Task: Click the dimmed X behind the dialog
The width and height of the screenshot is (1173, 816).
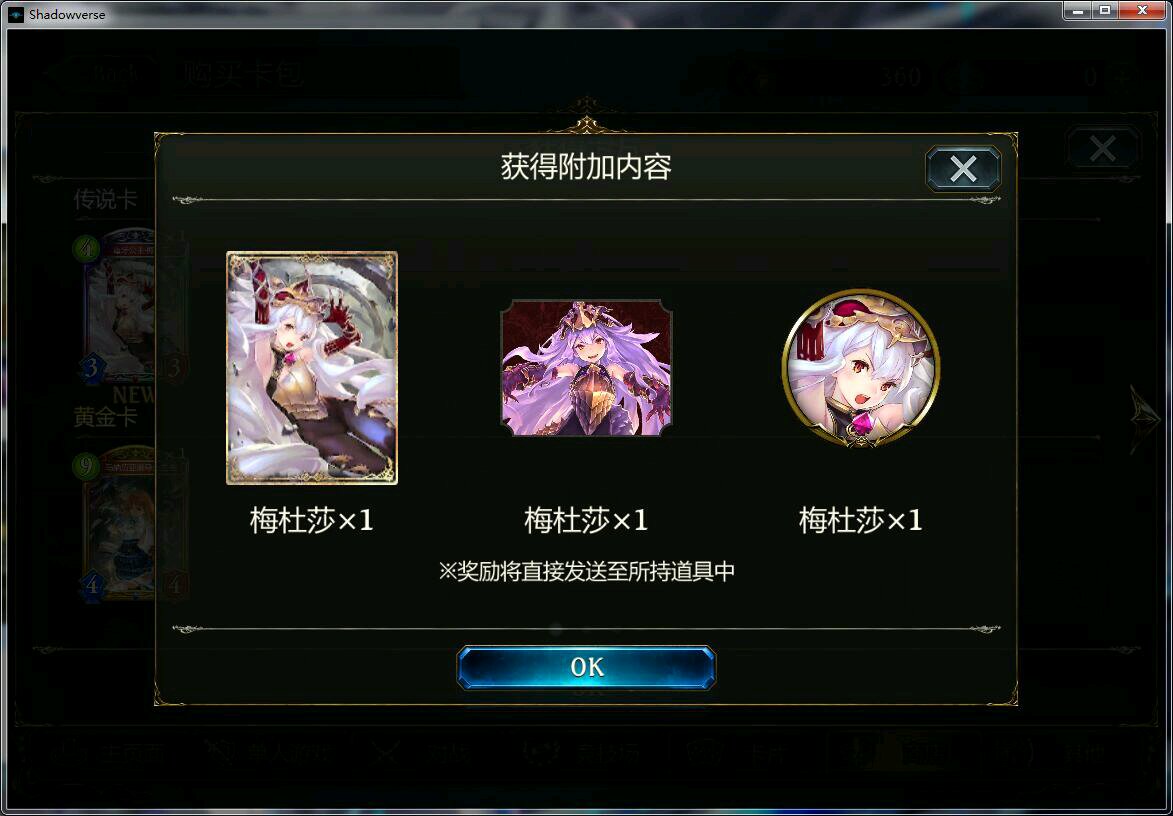Action: click(1103, 148)
